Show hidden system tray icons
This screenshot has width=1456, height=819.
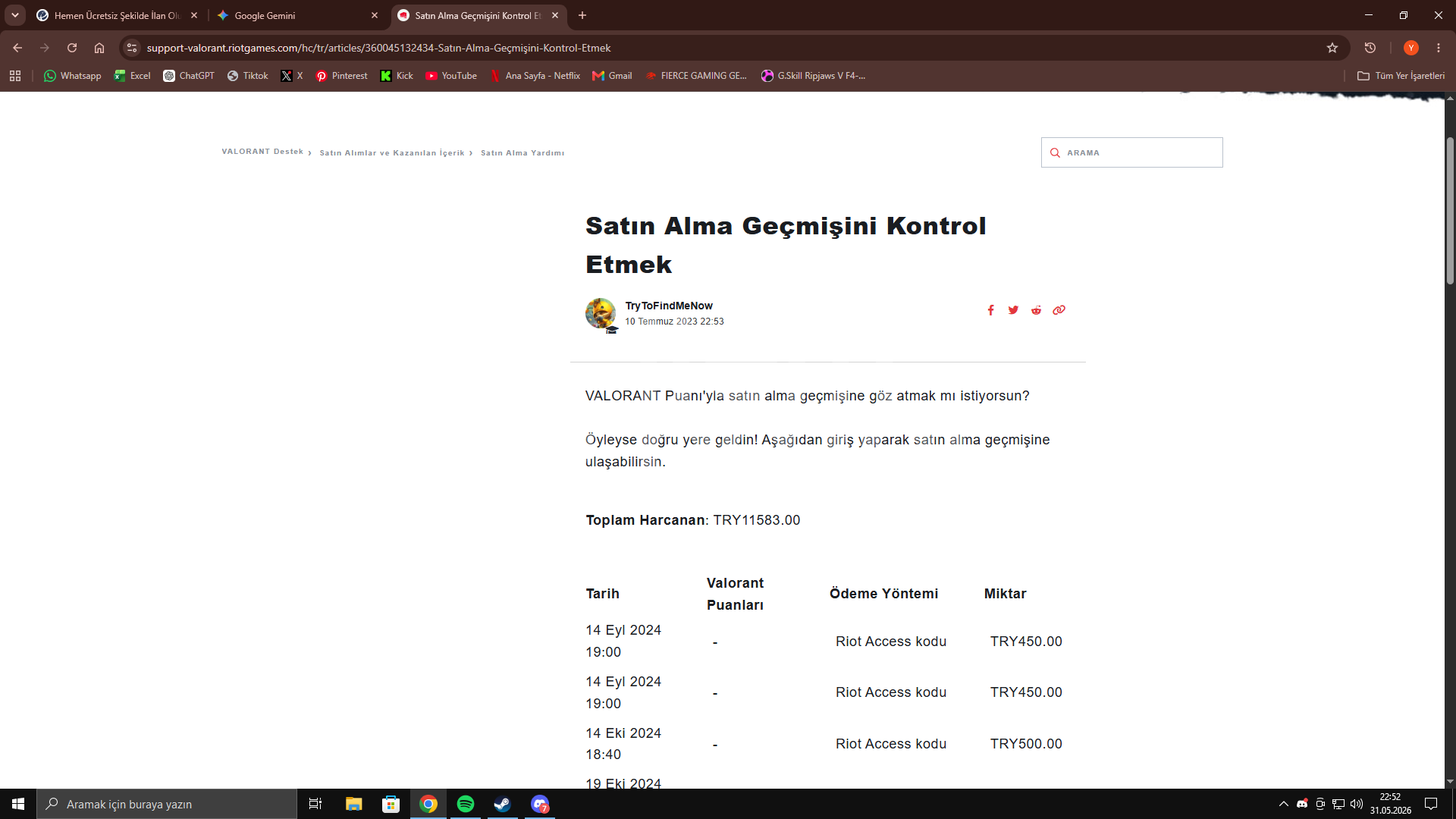pos(1283,804)
